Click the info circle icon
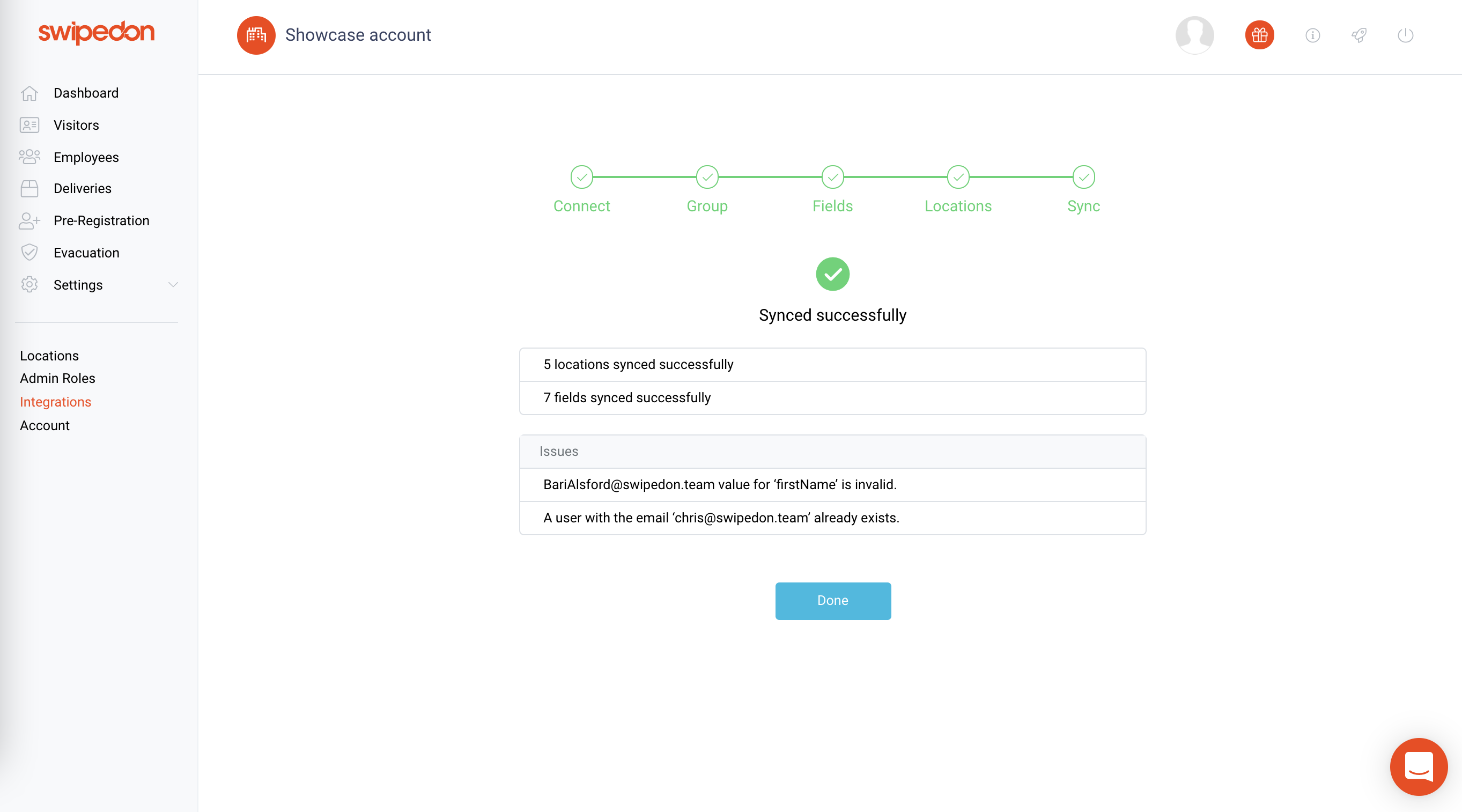This screenshot has width=1462, height=812. tap(1312, 35)
